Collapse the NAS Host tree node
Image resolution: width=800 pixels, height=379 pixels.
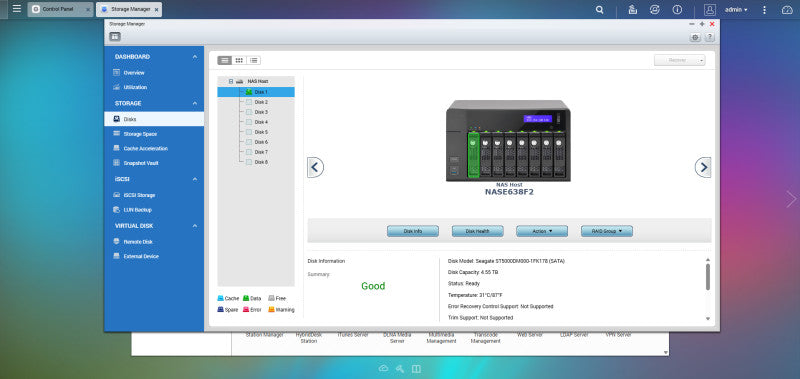tap(231, 81)
